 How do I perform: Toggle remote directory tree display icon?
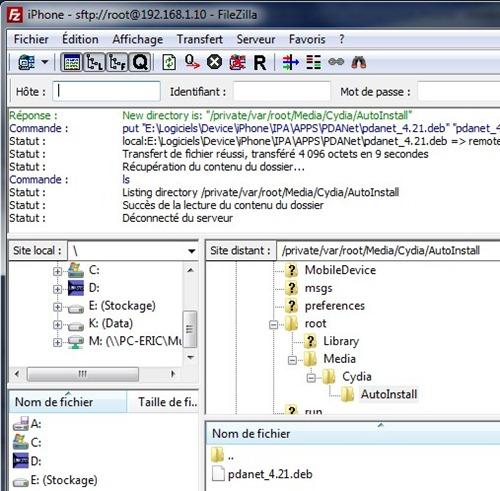[117, 62]
